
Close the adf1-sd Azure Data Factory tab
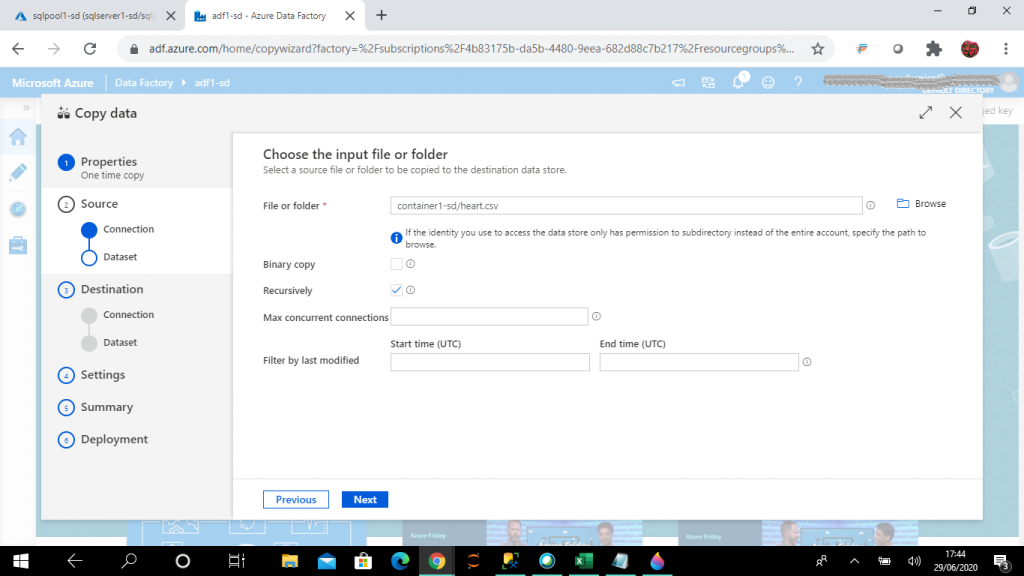pos(350,16)
